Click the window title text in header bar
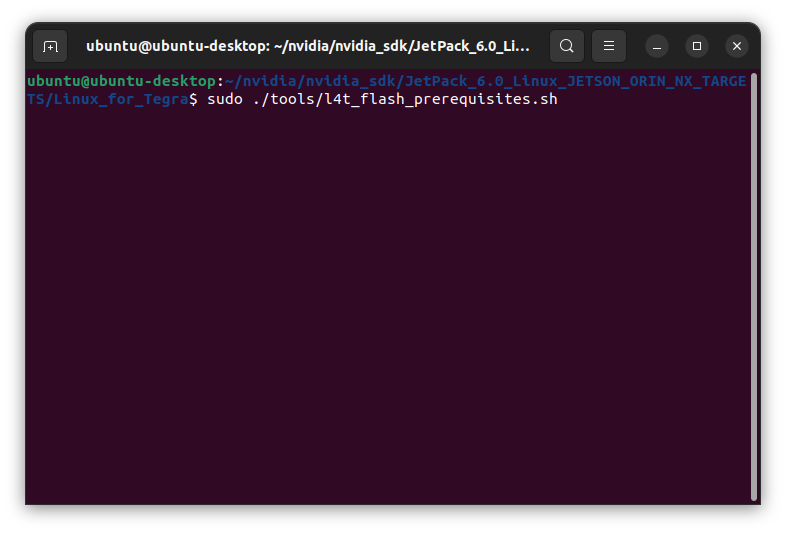 308,46
